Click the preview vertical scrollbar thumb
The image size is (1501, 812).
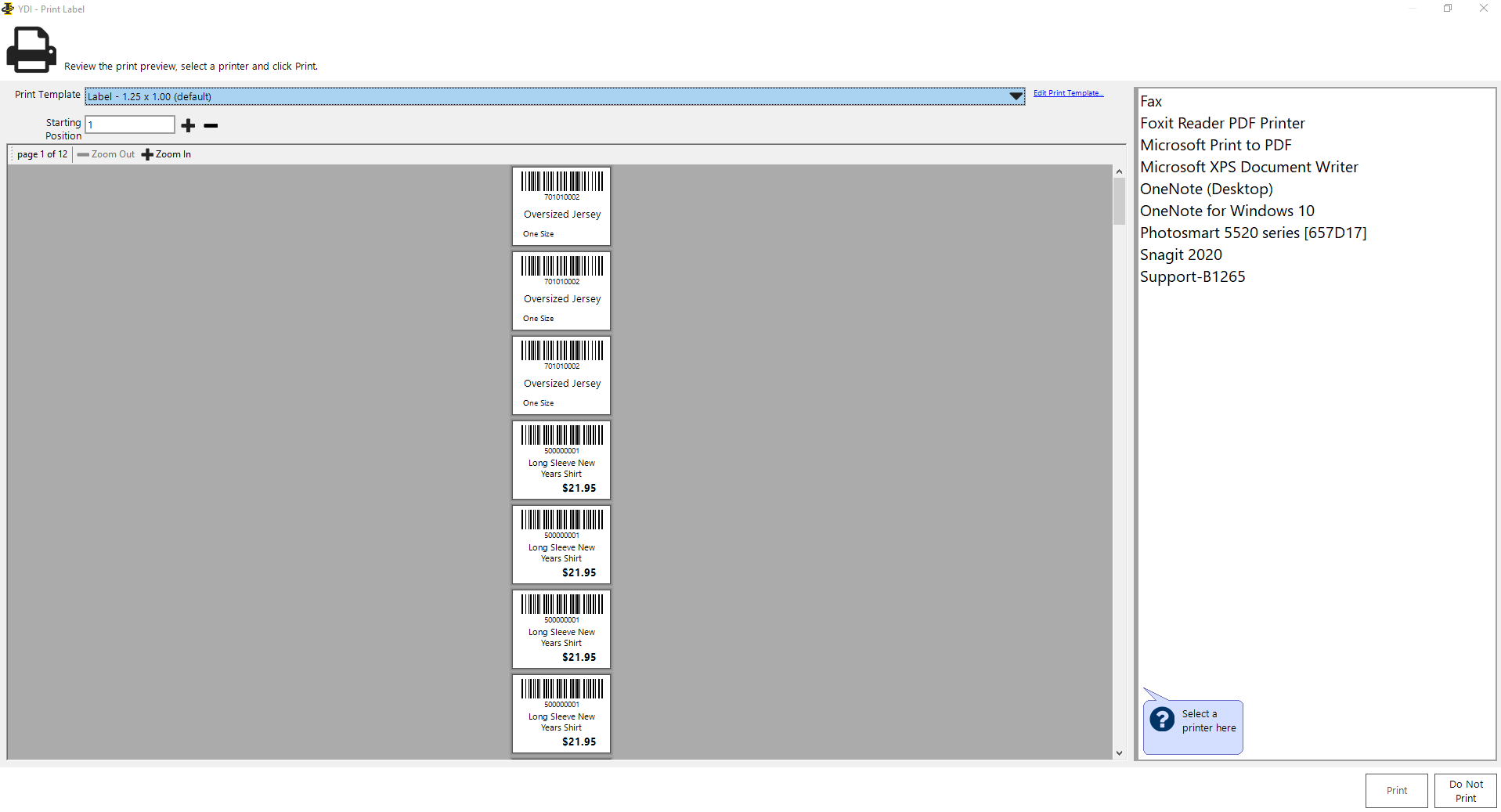(1119, 201)
